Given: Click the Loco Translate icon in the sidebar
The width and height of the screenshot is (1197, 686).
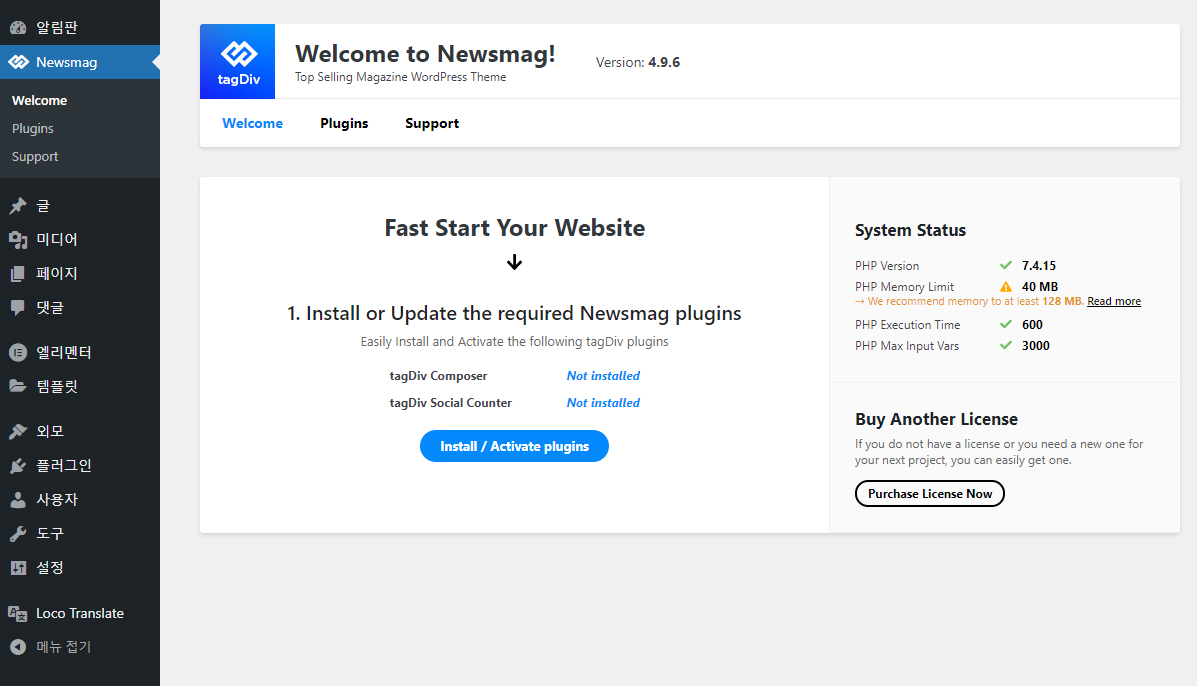Looking at the screenshot, I should pos(18,614).
